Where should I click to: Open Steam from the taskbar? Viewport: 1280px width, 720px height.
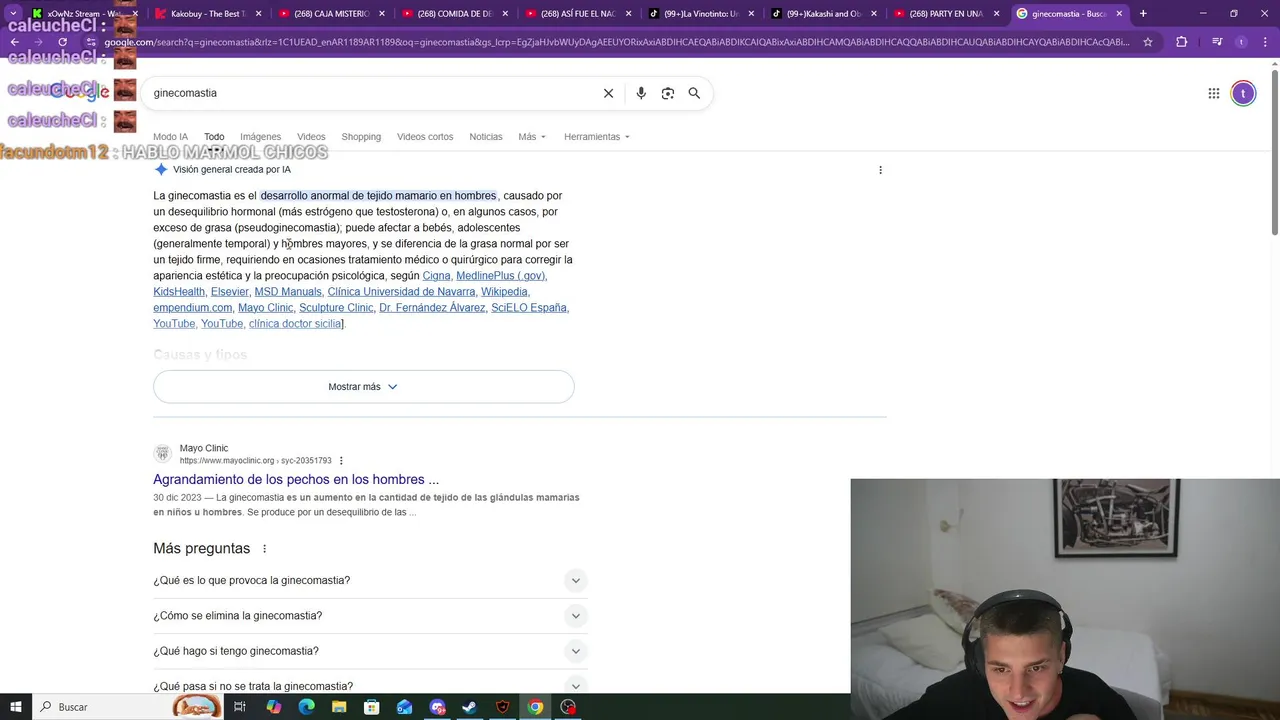pyautogui.click(x=469, y=707)
